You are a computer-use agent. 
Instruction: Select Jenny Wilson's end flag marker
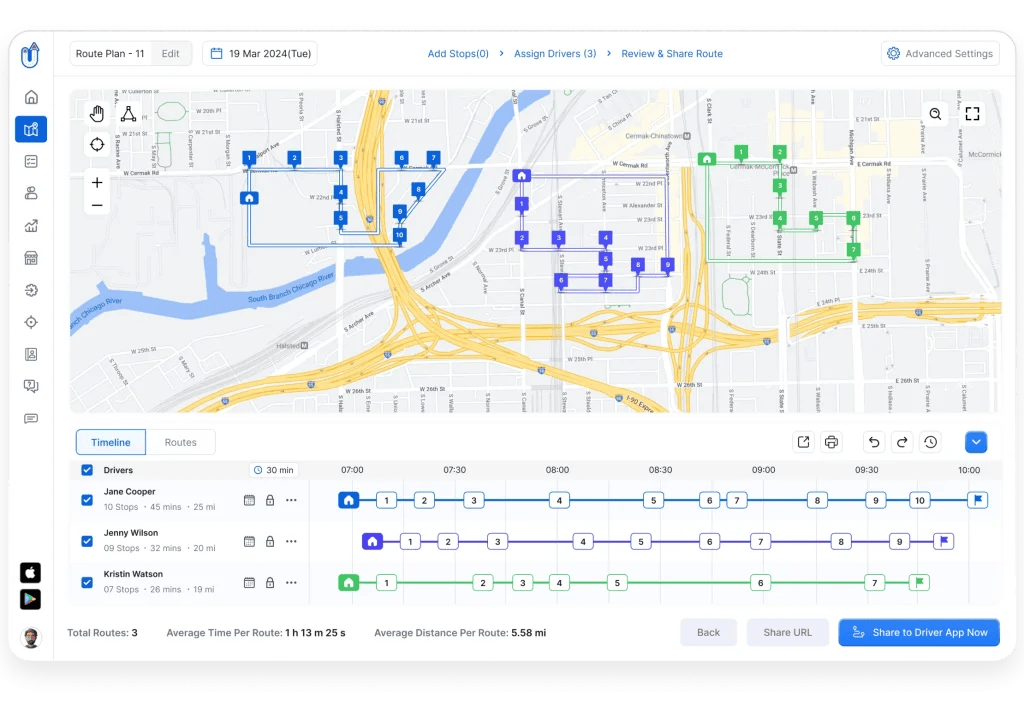click(944, 541)
